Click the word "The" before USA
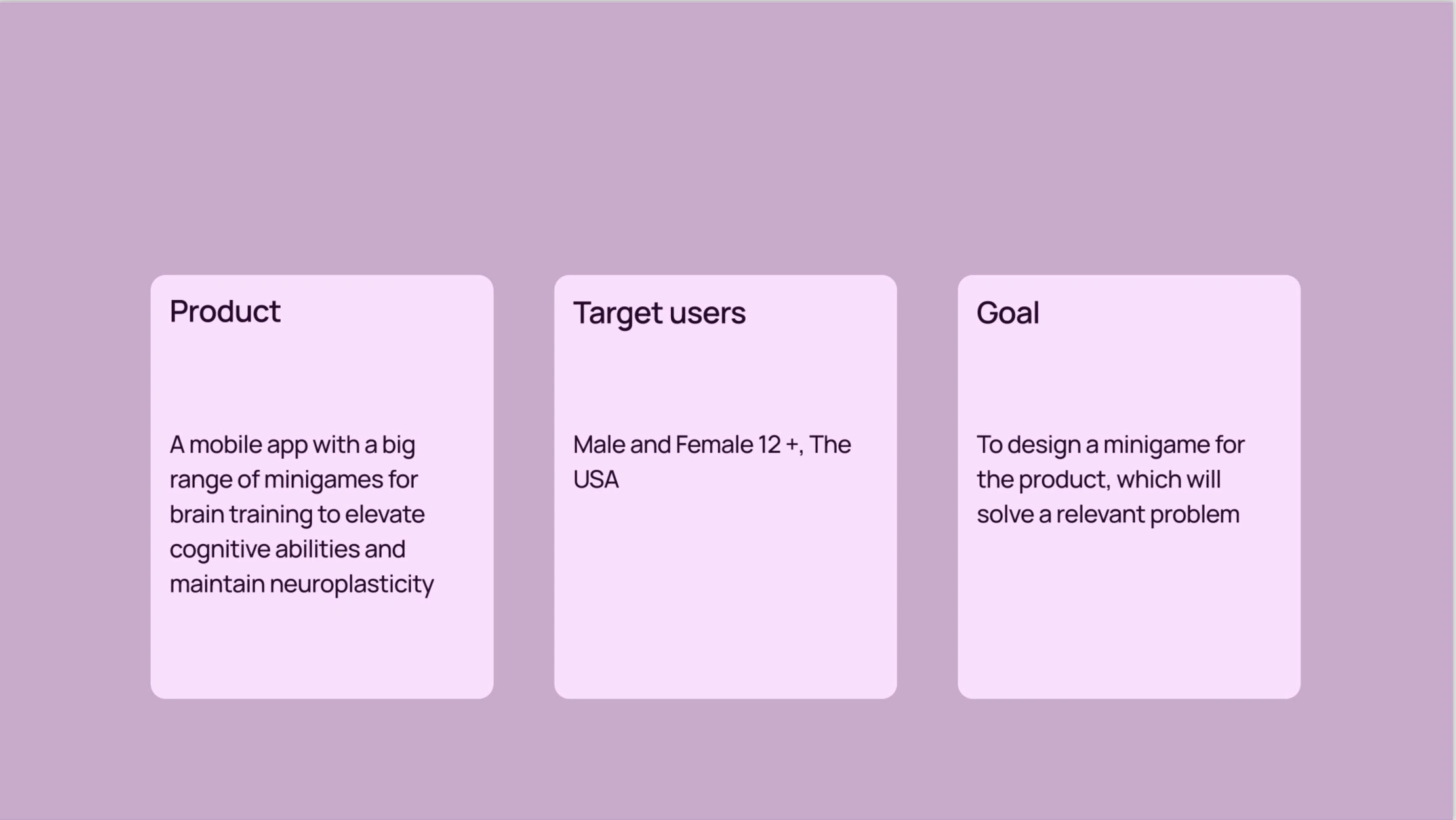The height and width of the screenshot is (820, 1456). point(830,445)
